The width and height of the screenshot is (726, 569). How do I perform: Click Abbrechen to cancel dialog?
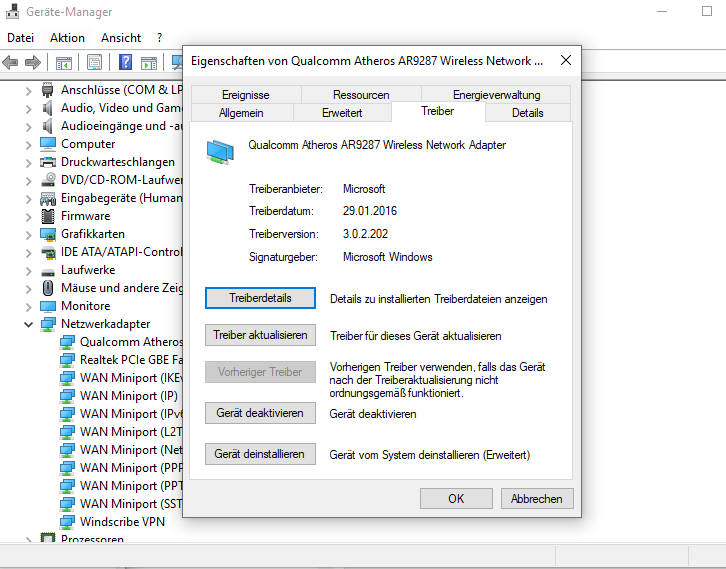[x=537, y=499]
